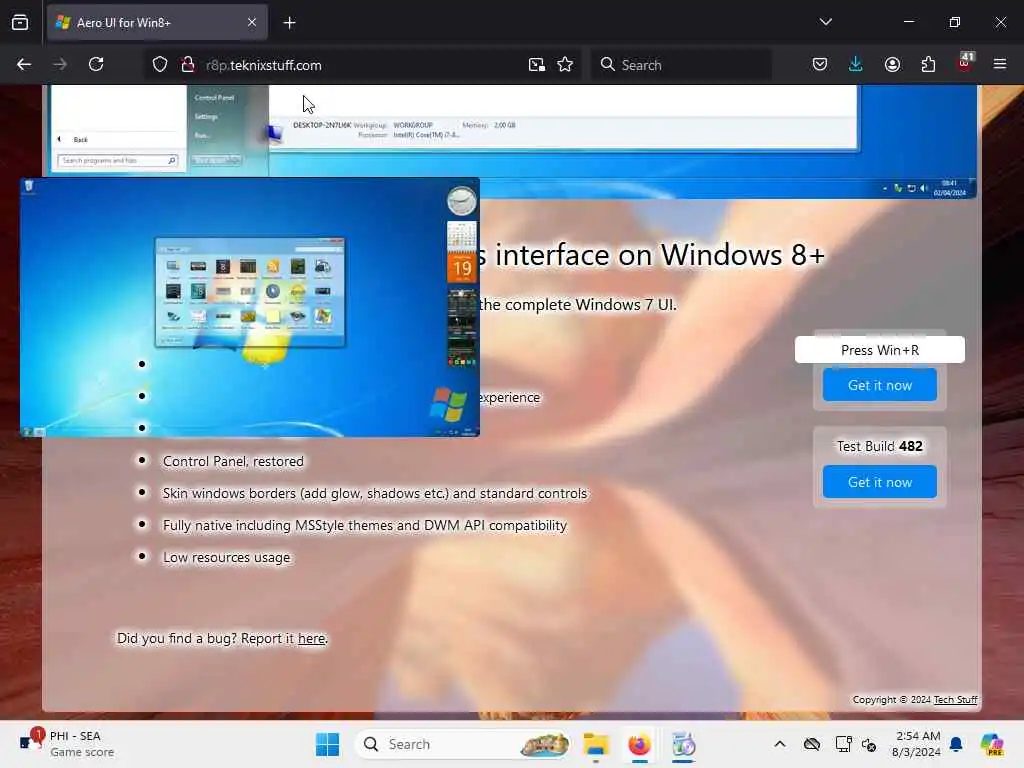Viewport: 1024px width, 768px height.
Task: Open uBlock extension icon with badge 41
Action: point(965,63)
